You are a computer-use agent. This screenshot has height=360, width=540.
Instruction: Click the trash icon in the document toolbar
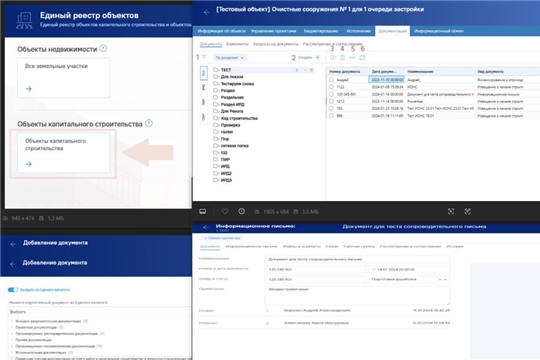click(342, 58)
